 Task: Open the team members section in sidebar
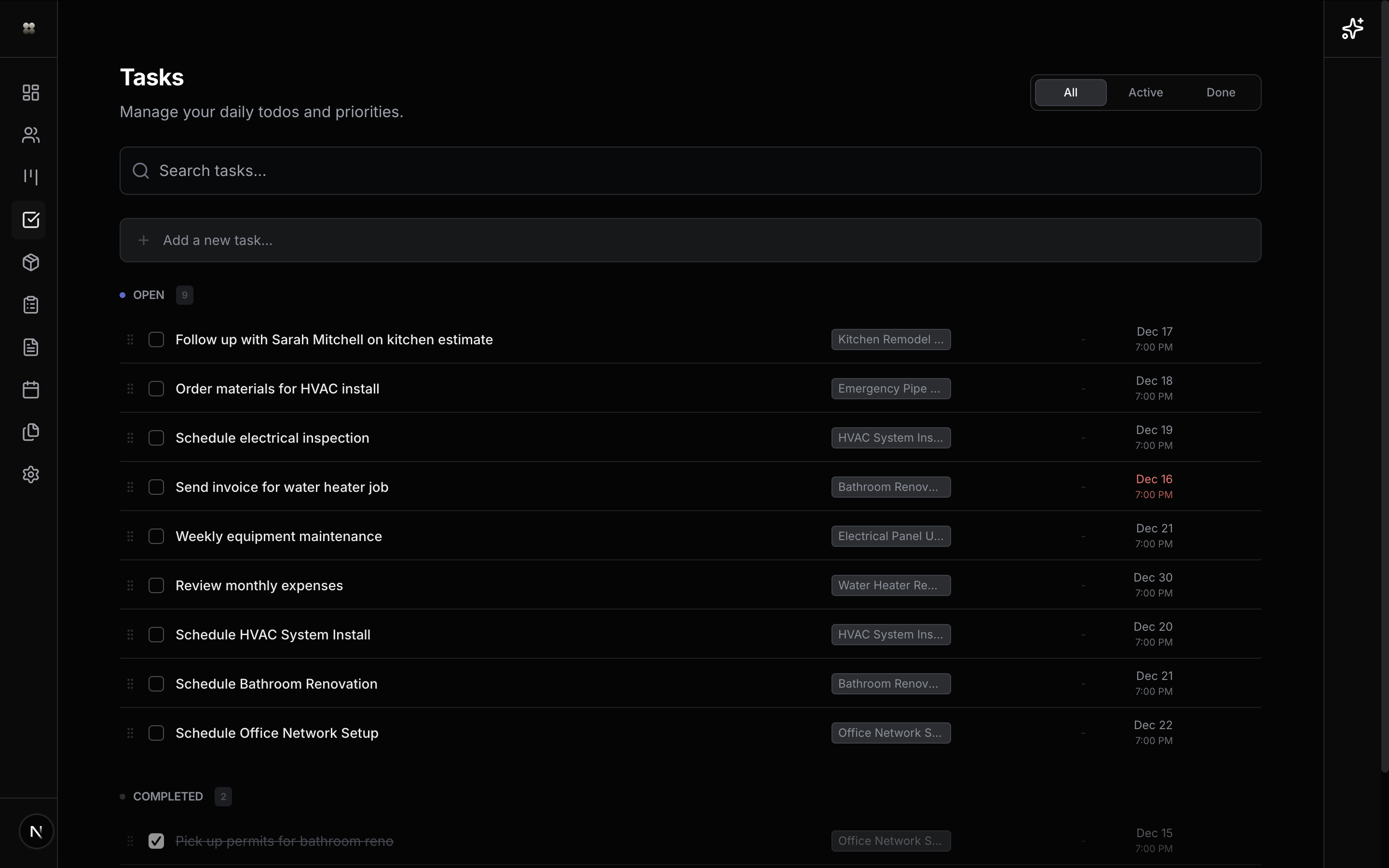(29, 135)
